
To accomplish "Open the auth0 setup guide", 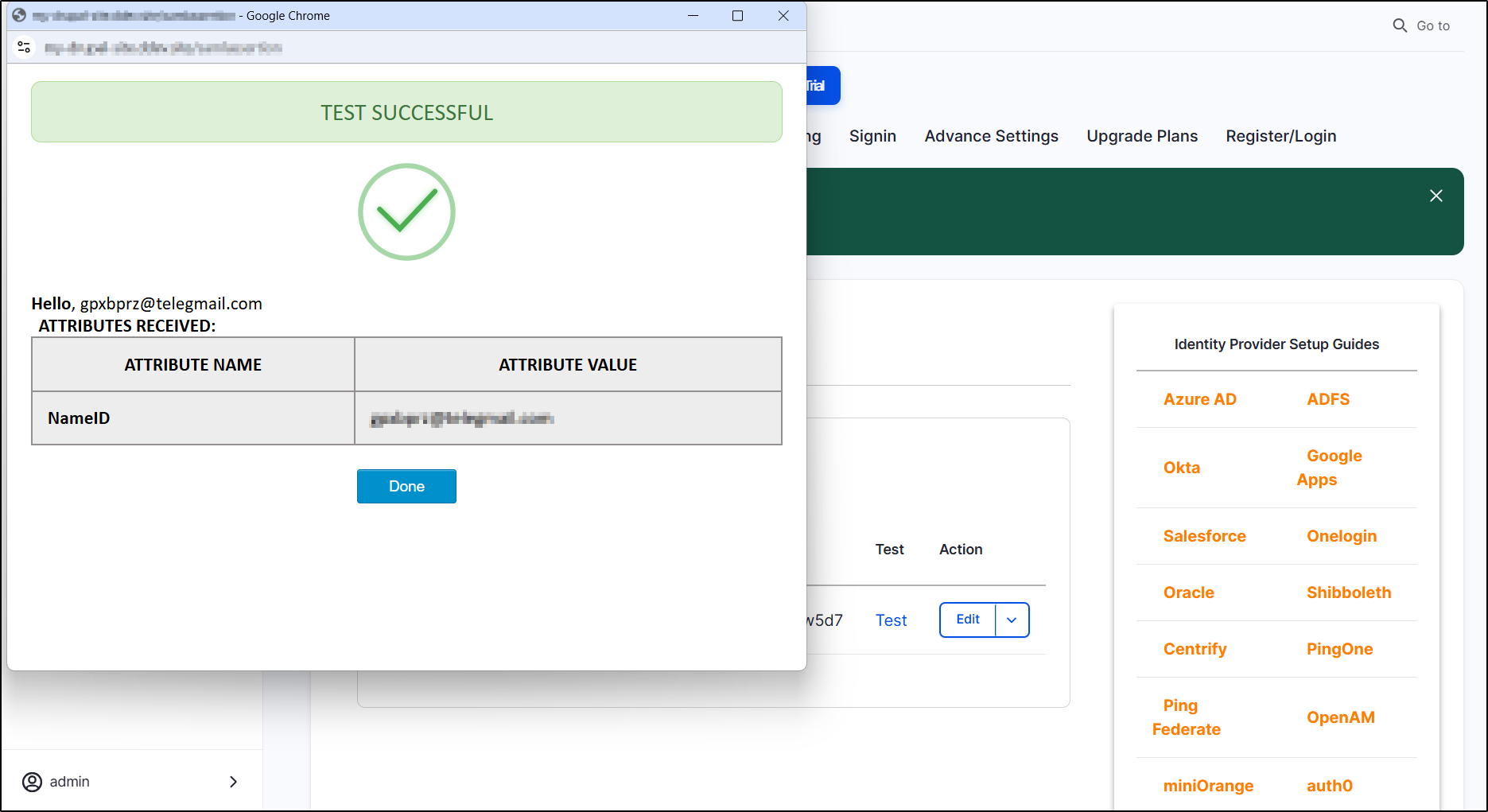I will pos(1329,786).
